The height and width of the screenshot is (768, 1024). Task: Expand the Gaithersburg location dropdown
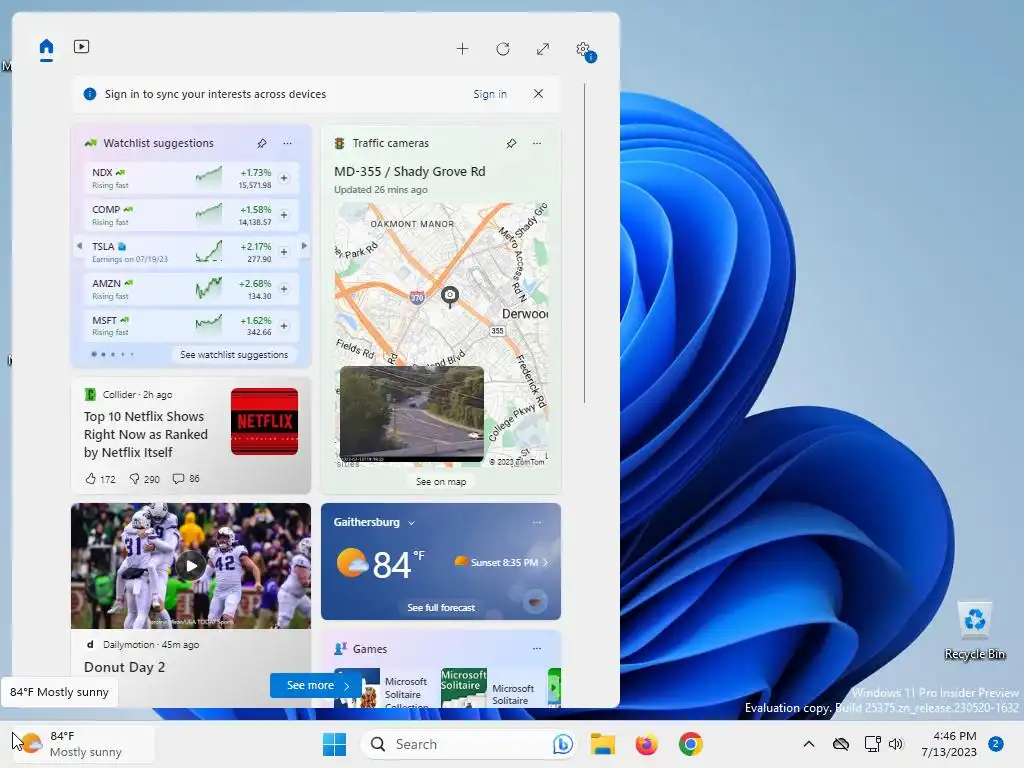point(411,522)
